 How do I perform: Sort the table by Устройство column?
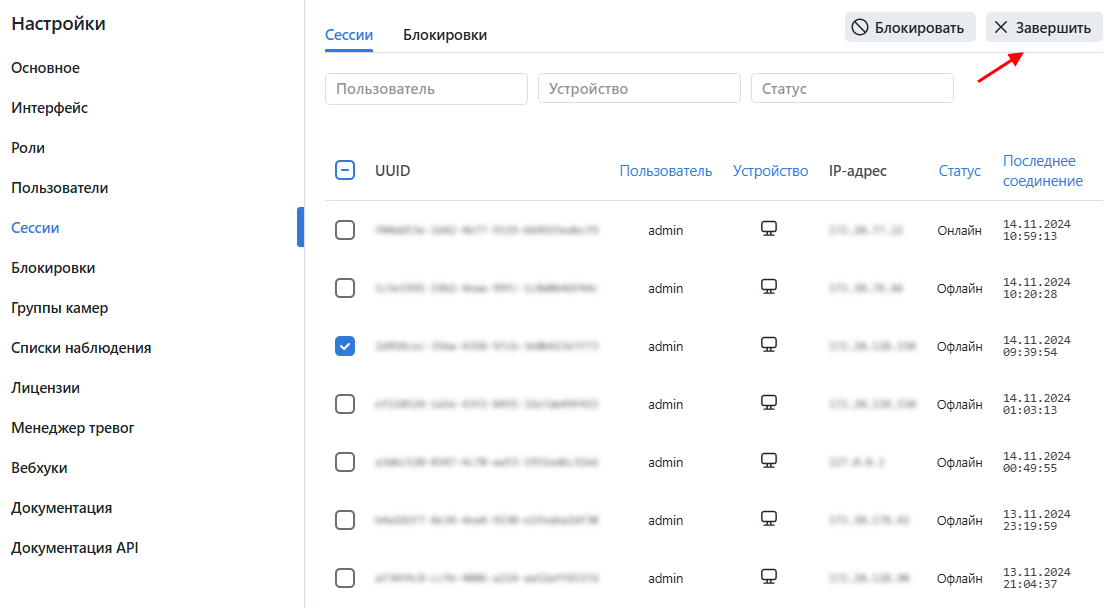[x=770, y=171]
